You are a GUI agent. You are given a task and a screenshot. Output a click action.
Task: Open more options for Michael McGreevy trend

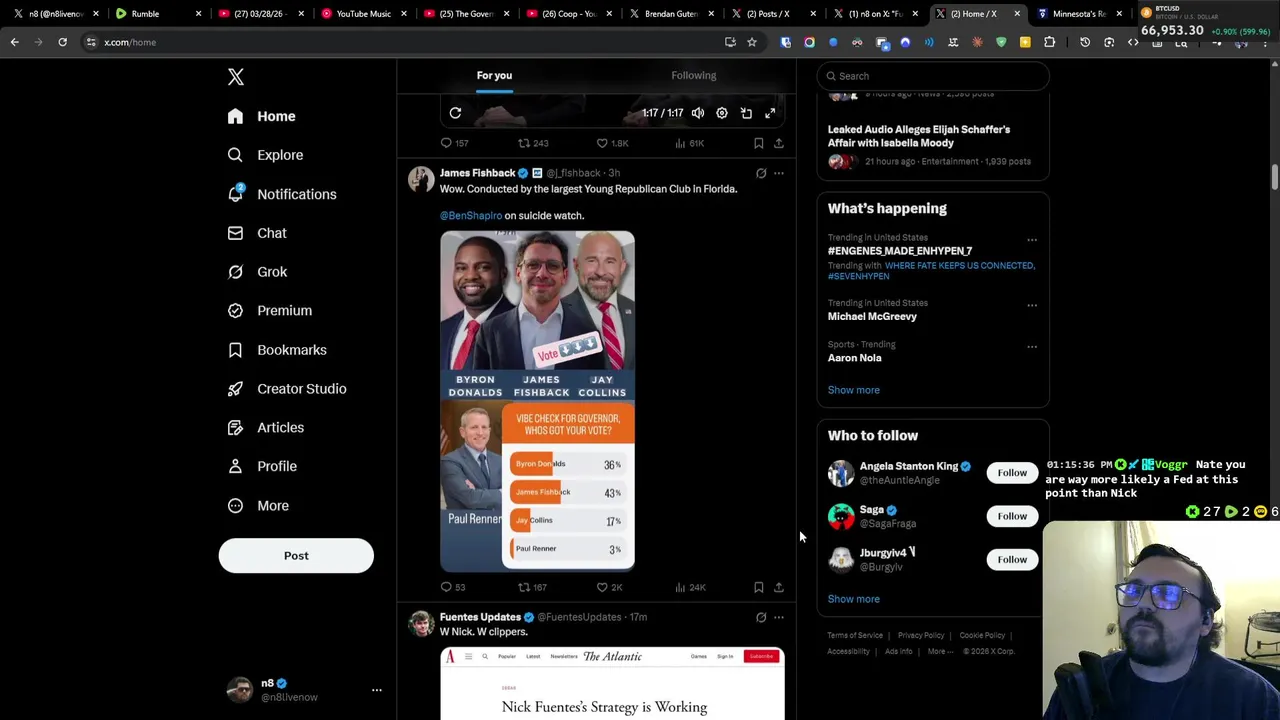[x=1032, y=305]
